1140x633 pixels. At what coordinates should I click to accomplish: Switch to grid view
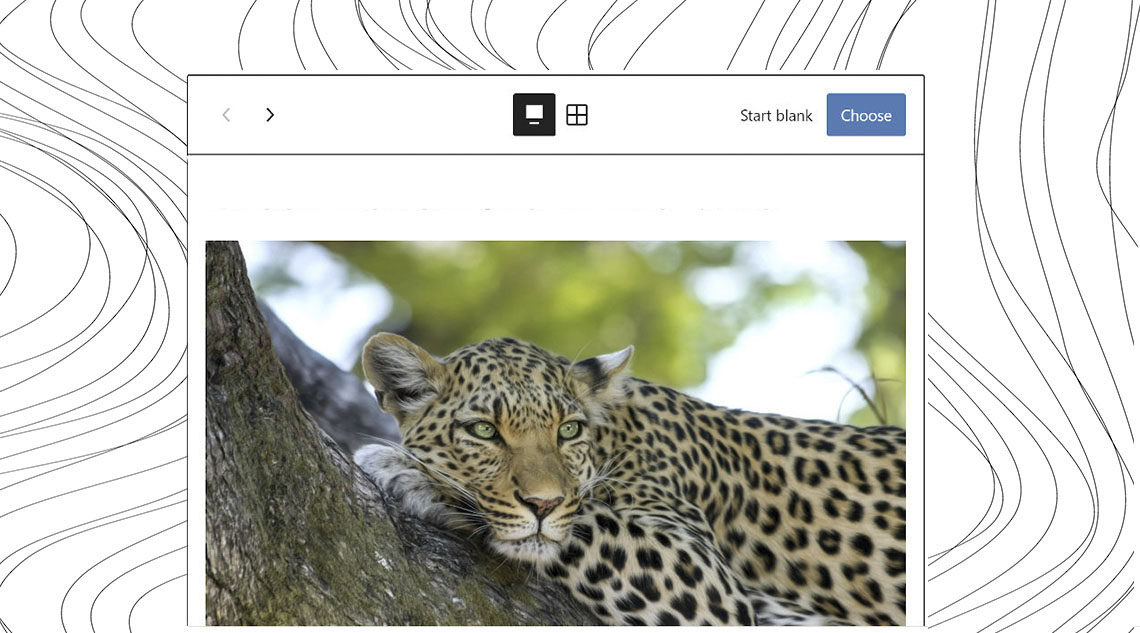pyautogui.click(x=577, y=115)
